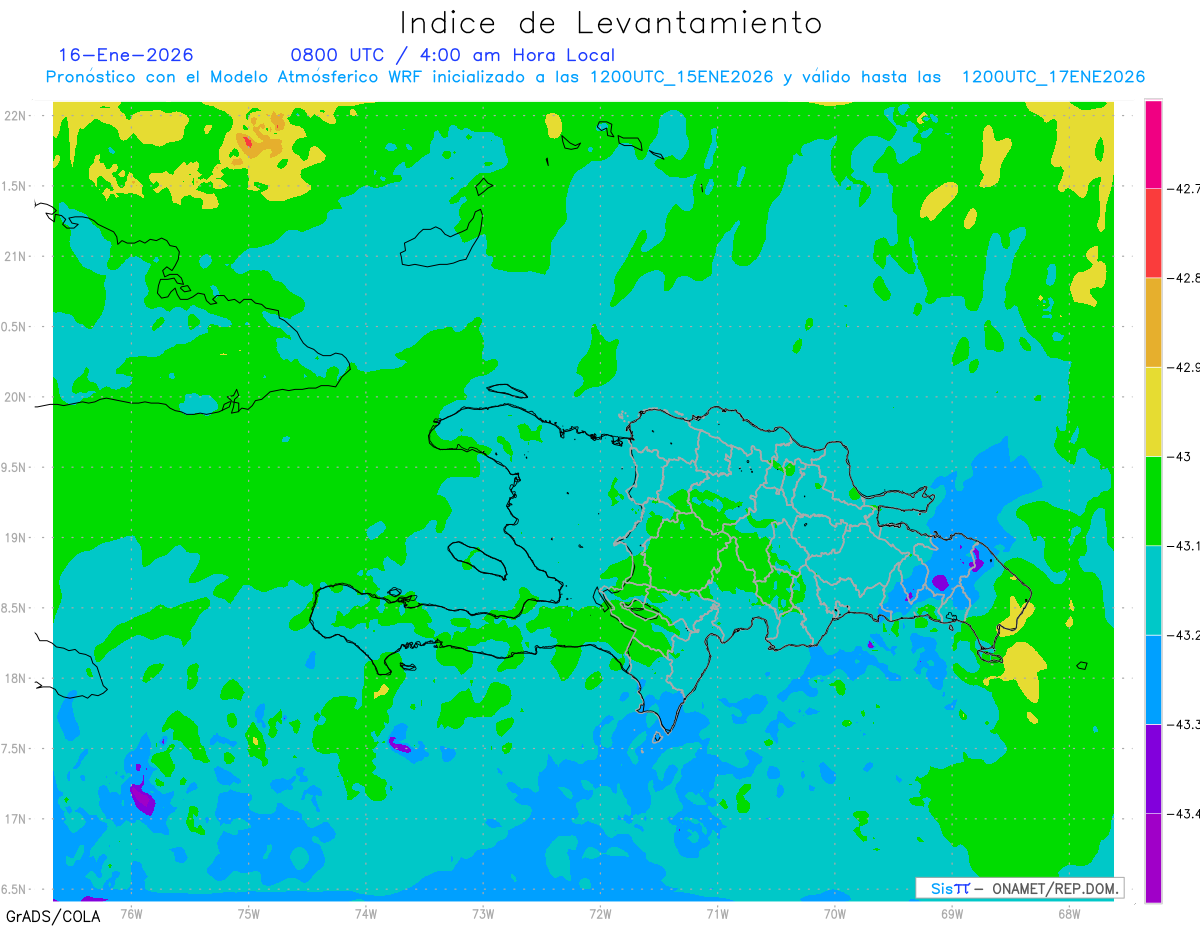Click the '22N' latitude label
Image resolution: width=1200 pixels, height=927 pixels.
coord(16,115)
